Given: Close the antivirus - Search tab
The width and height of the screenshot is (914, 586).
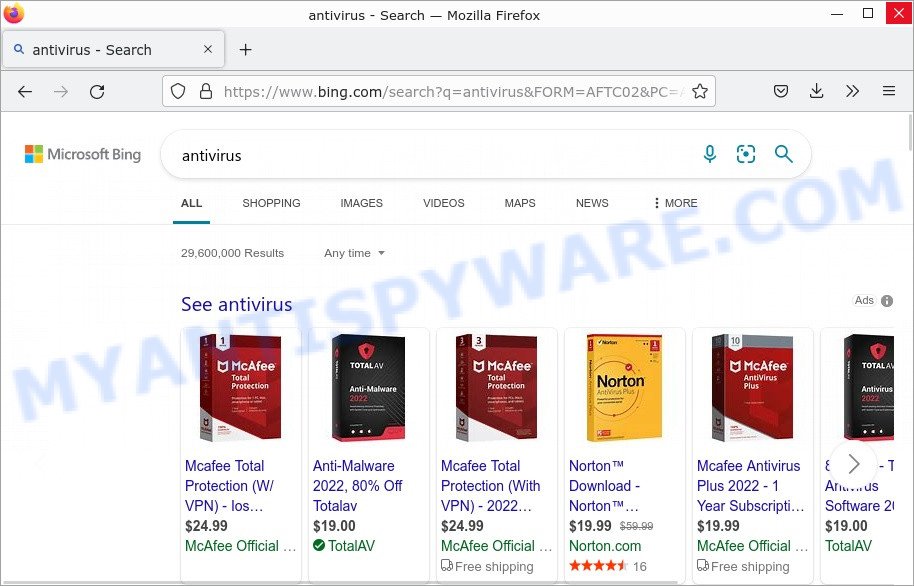Looking at the screenshot, I should point(208,50).
